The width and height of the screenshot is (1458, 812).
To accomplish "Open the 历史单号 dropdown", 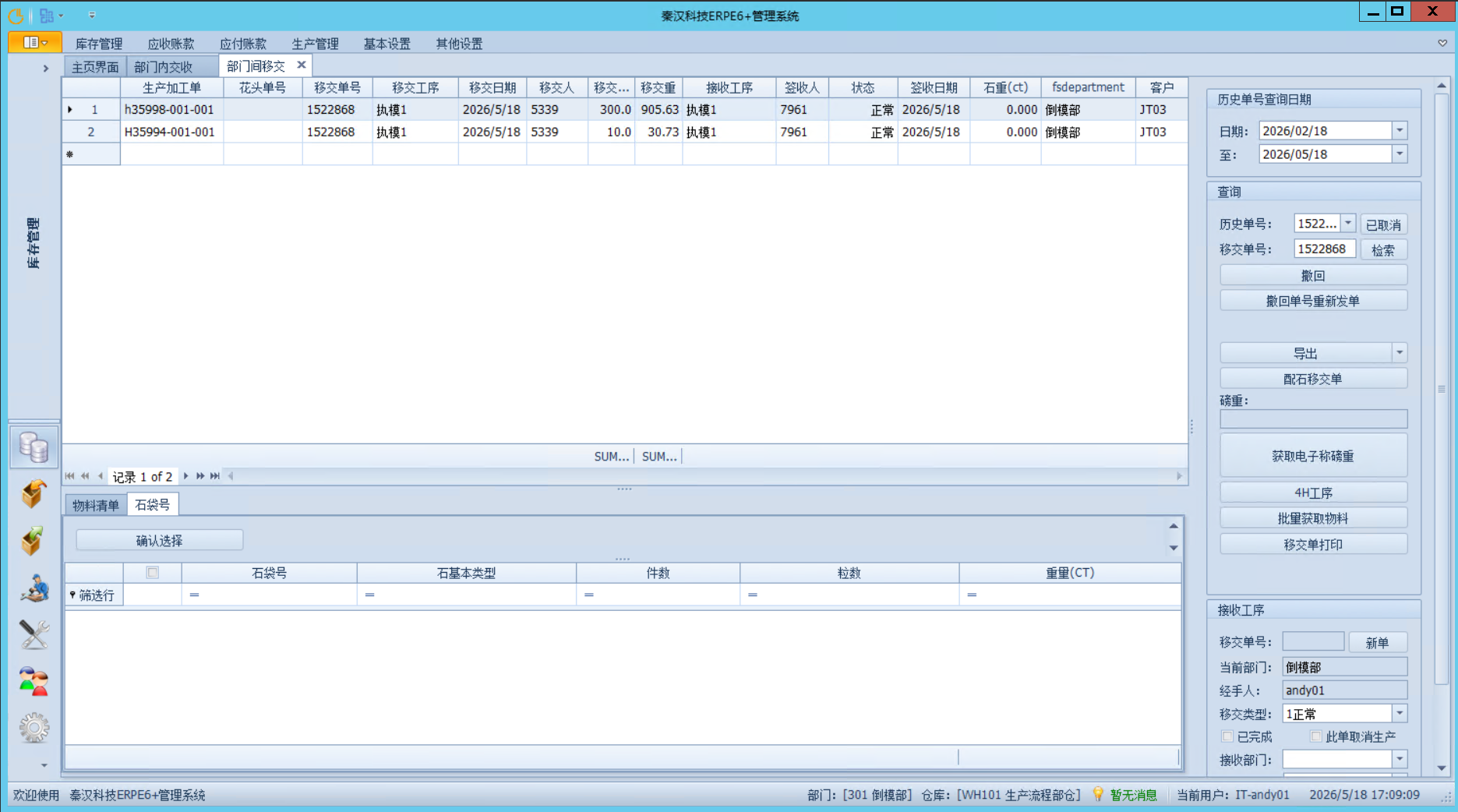I will point(1348,224).
